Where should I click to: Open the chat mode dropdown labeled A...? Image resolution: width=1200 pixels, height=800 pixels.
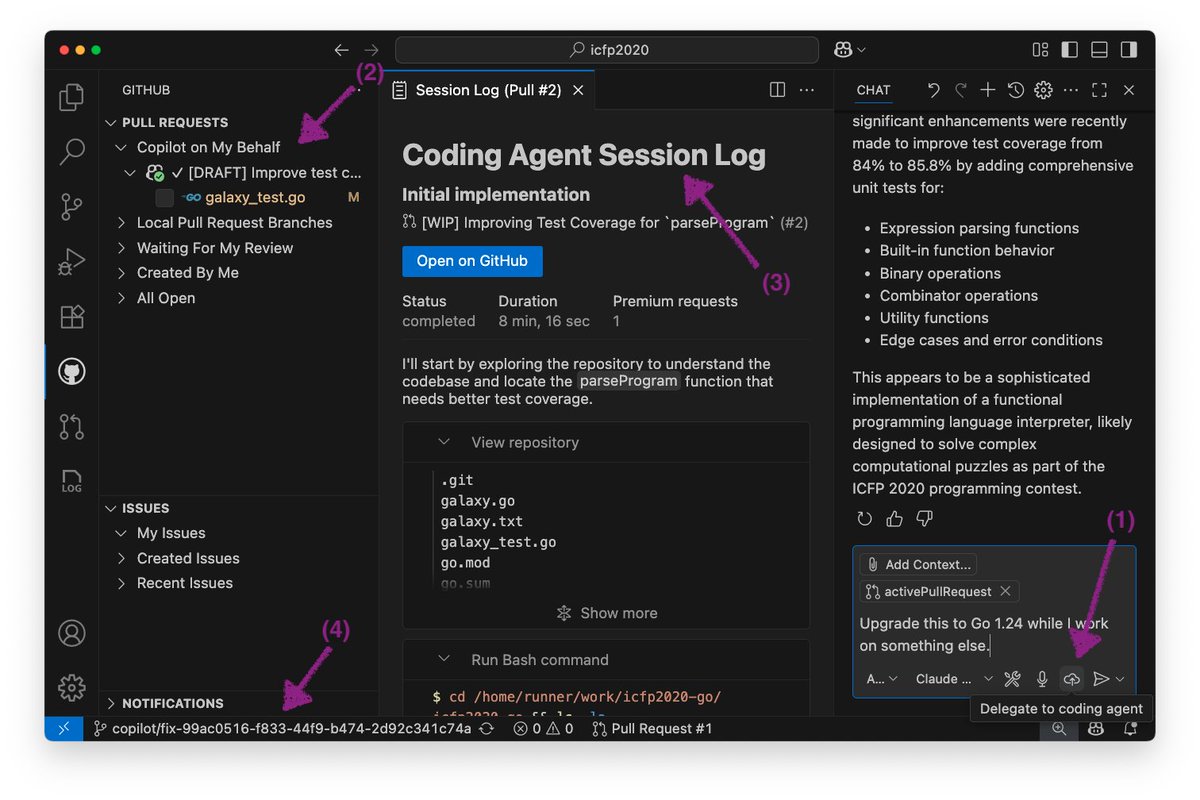(x=881, y=679)
